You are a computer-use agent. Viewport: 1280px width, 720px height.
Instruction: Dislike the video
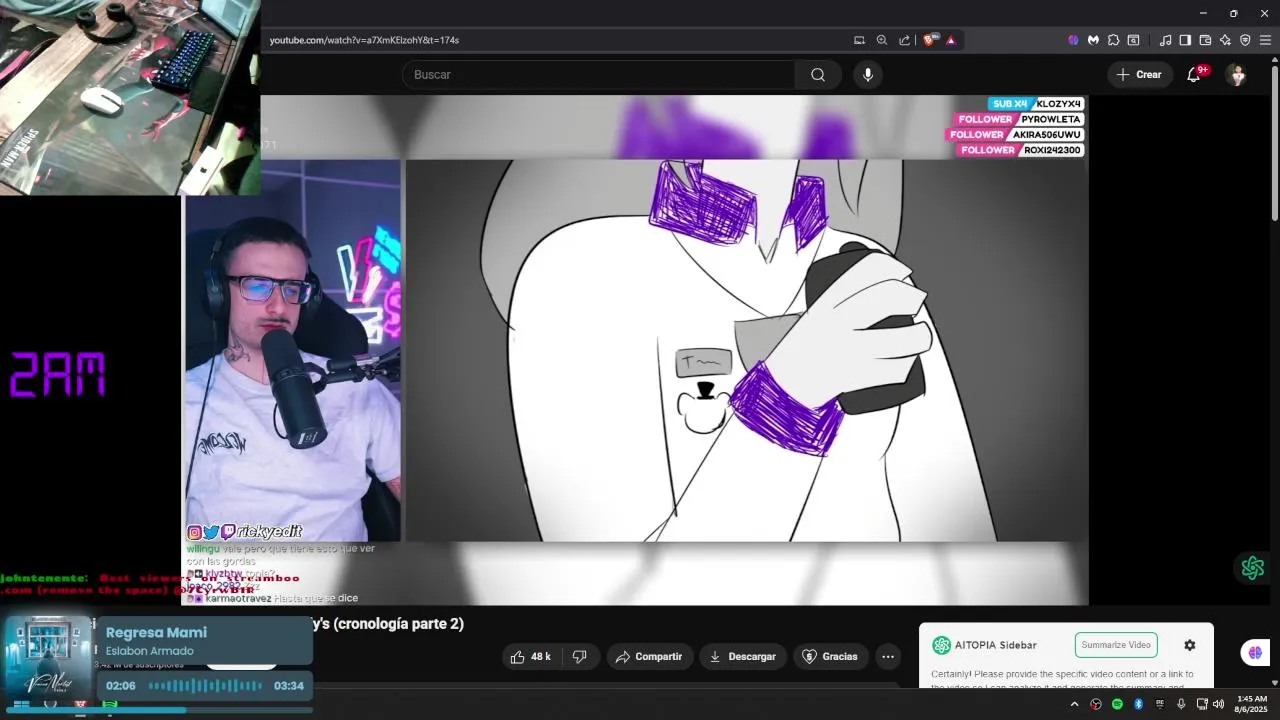click(579, 657)
